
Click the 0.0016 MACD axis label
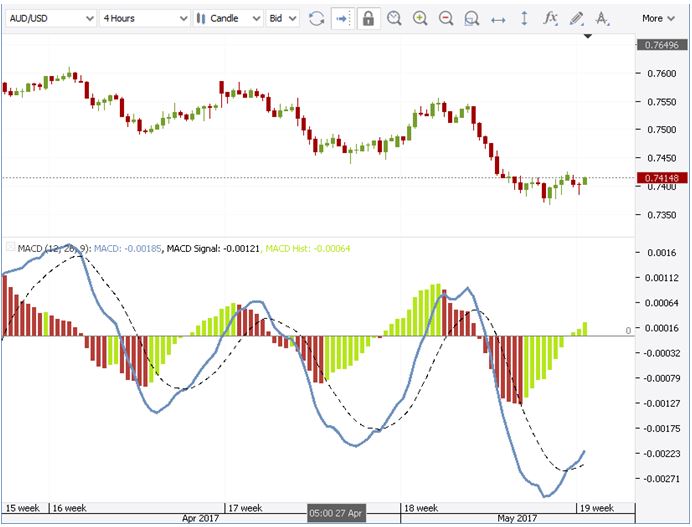pyautogui.click(x=662, y=253)
